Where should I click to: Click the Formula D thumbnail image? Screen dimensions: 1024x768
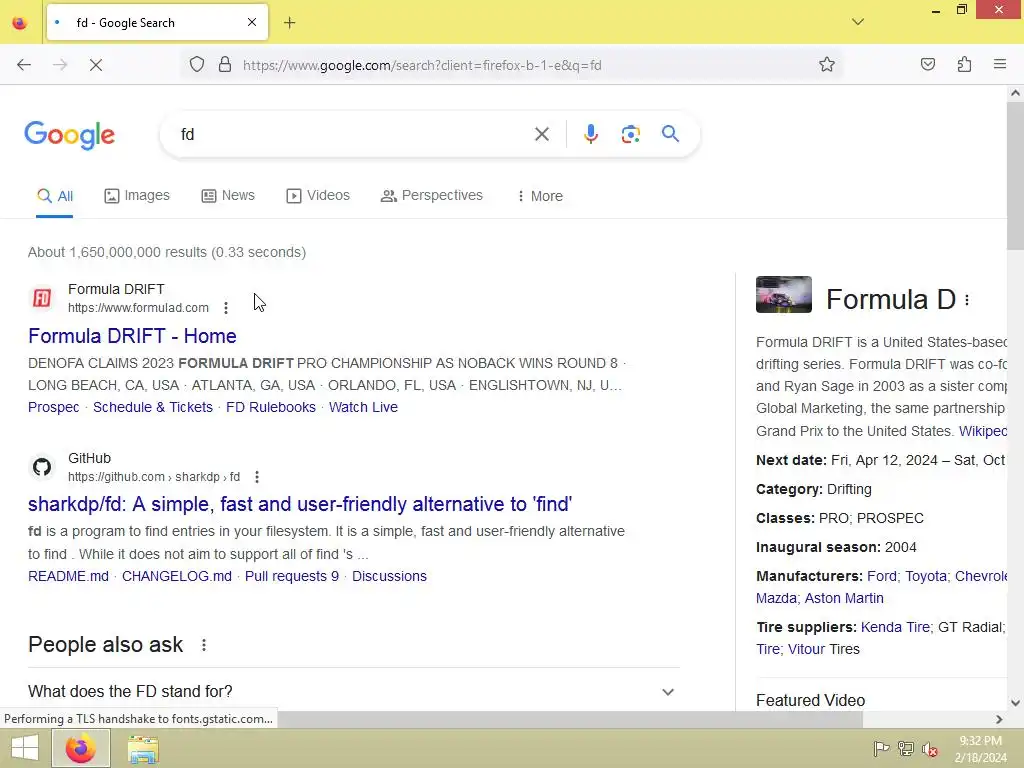click(x=784, y=295)
